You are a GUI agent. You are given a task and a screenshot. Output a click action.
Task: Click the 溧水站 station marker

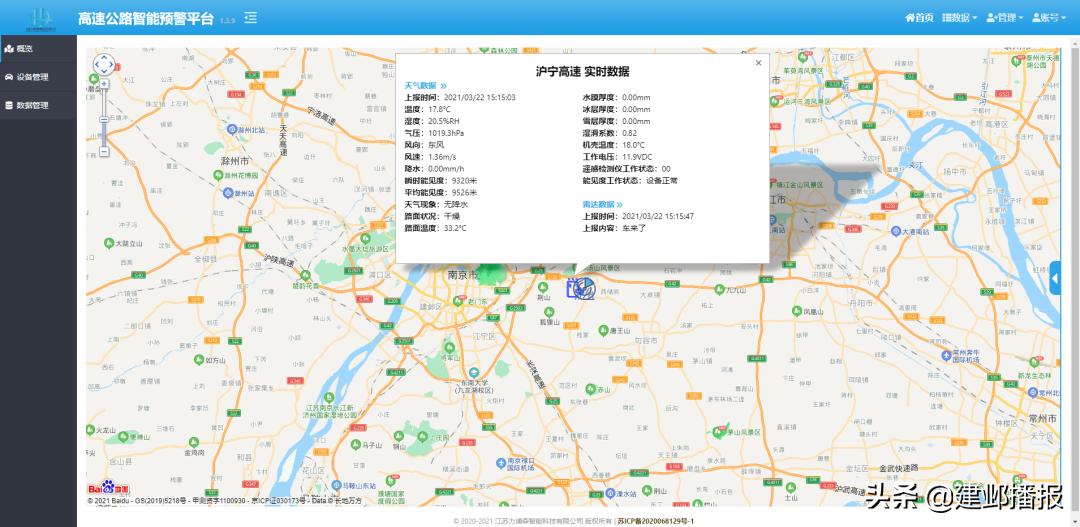[x=610, y=494]
